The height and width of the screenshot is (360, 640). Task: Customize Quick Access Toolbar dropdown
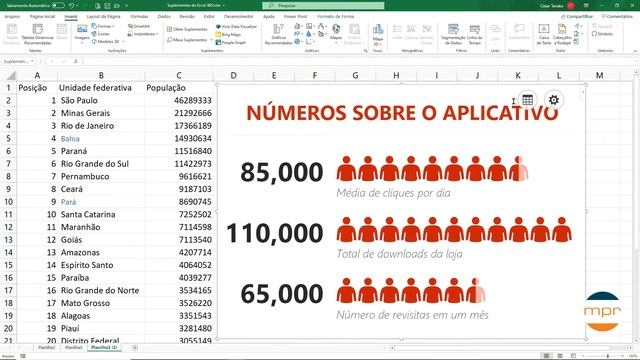[127, 6]
